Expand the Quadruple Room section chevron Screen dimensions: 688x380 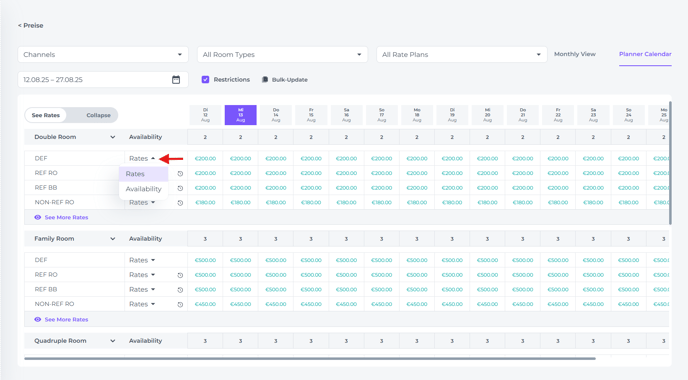113,341
